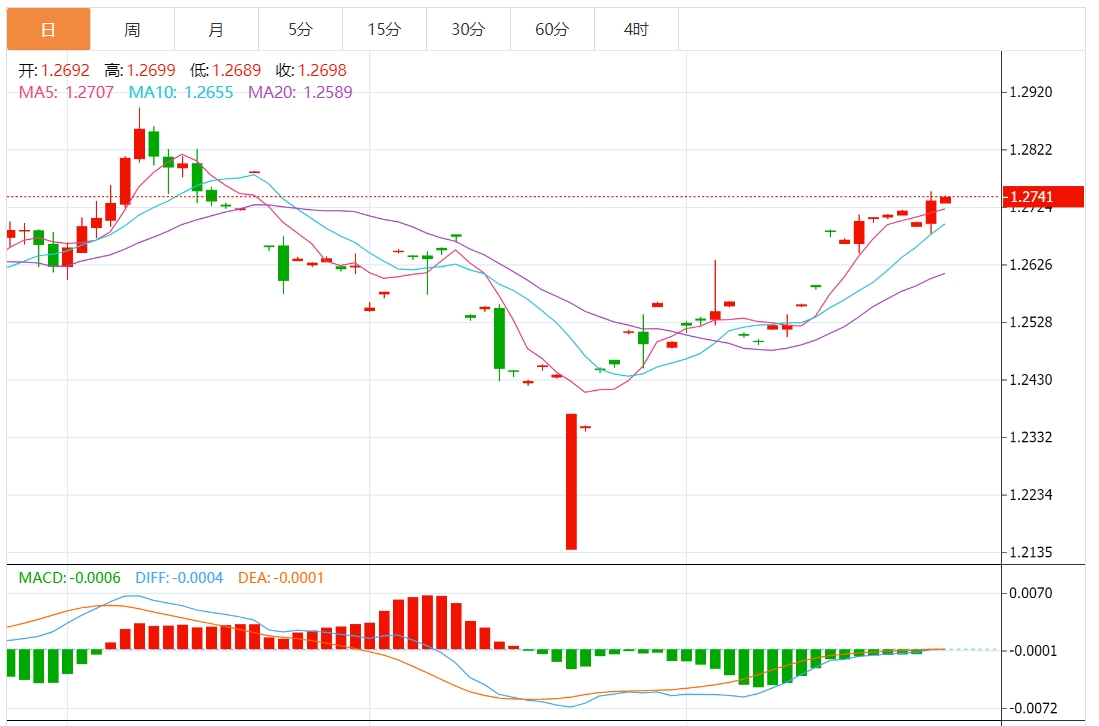Click the DEA: -0.0001 indicator label
This screenshot has height=726, width=1099.
tap(281, 578)
